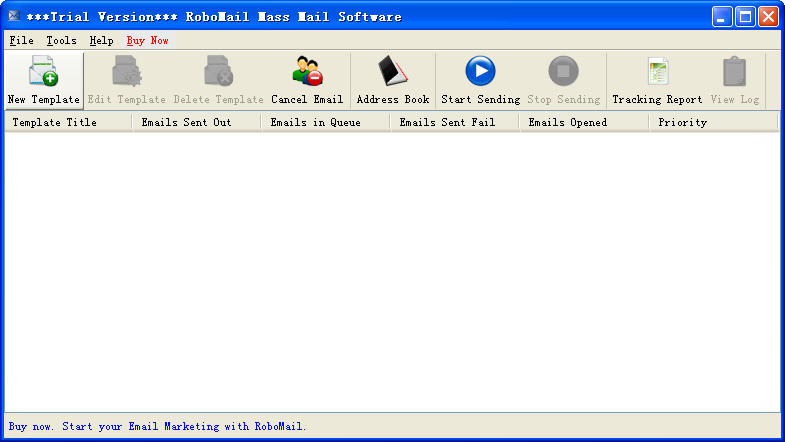Screen dimensions: 785x442
Task: Sort by Emails Sent Out column
Action: [197, 122]
